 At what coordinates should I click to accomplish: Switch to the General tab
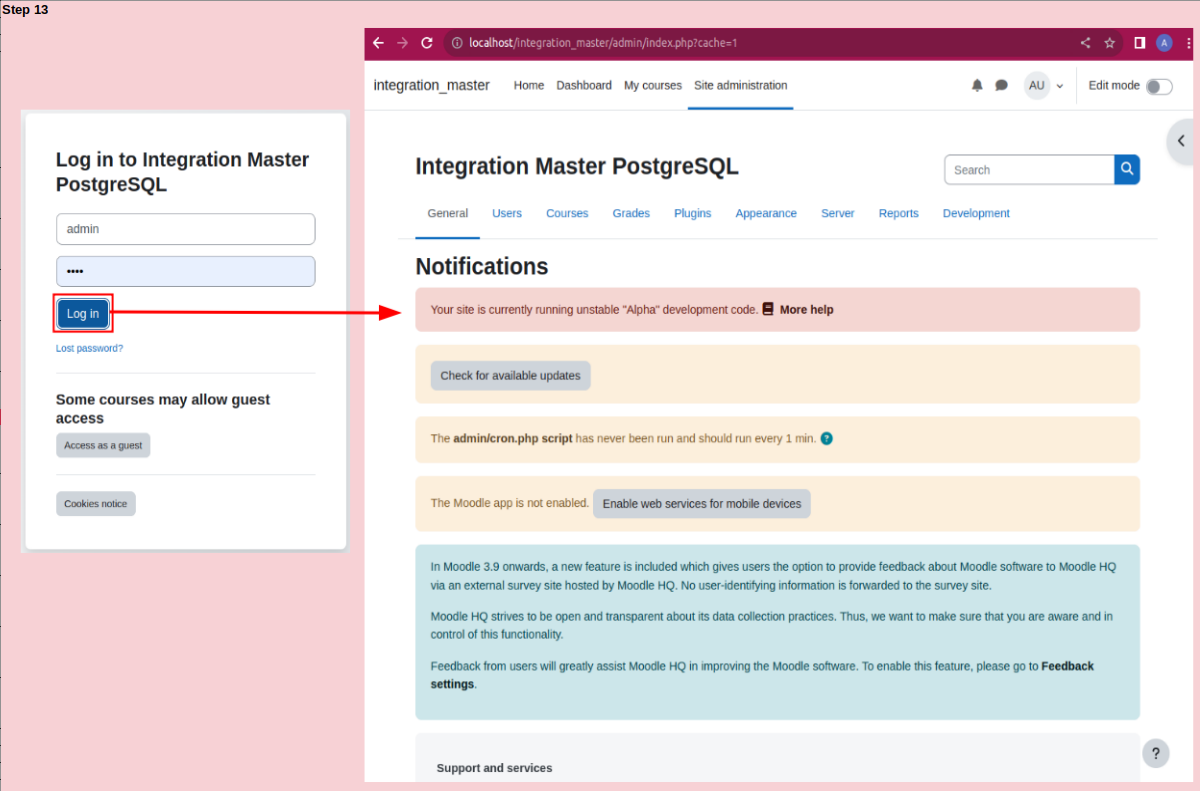pyautogui.click(x=448, y=214)
